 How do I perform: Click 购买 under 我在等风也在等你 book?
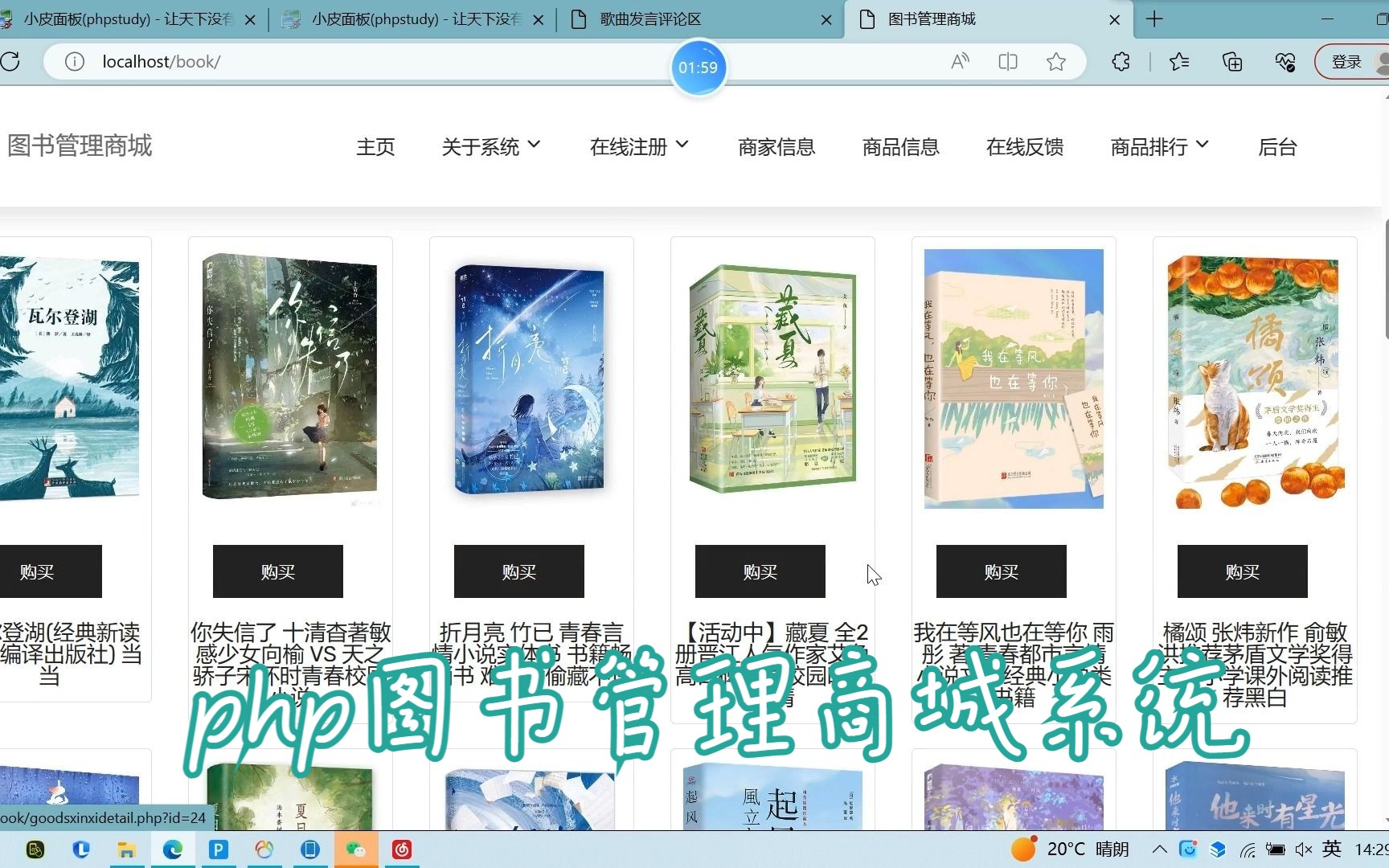click(1002, 571)
